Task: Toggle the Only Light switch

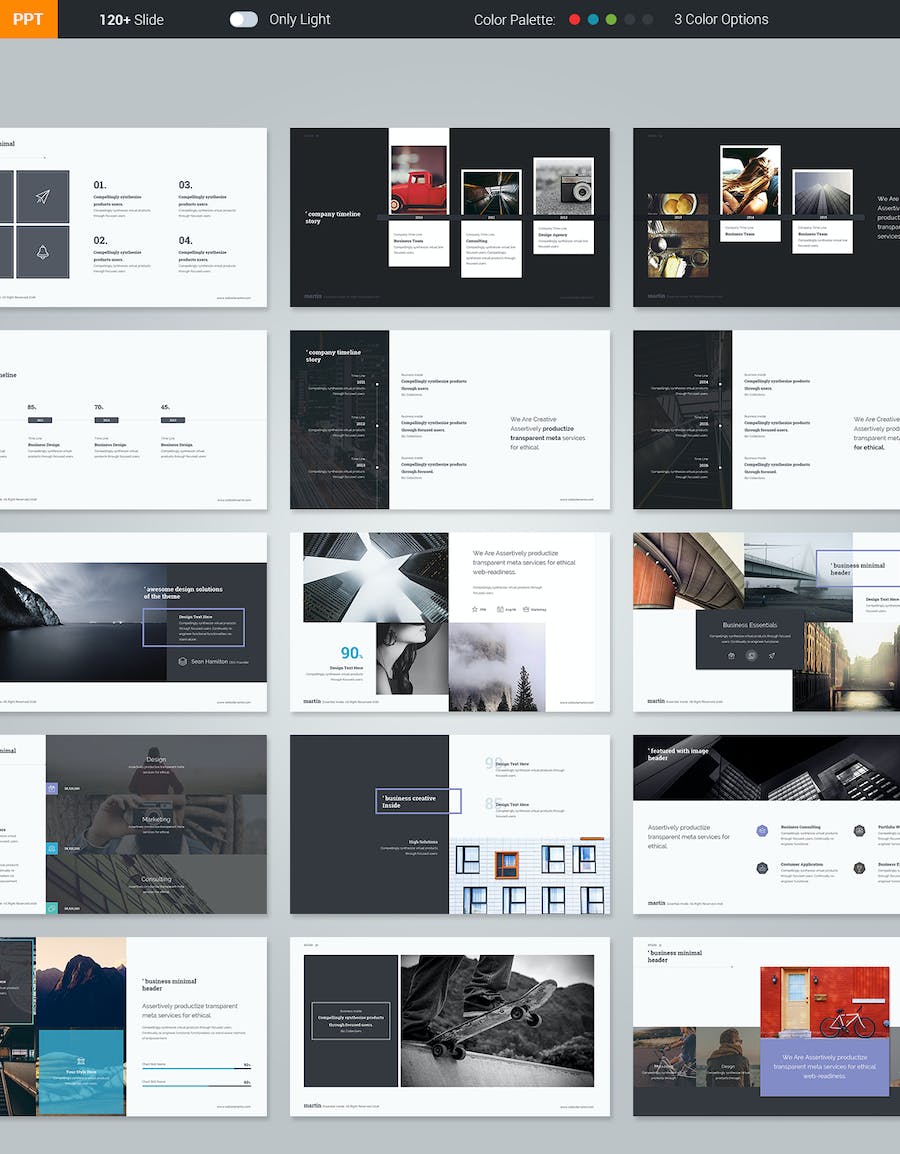Action: tap(243, 19)
